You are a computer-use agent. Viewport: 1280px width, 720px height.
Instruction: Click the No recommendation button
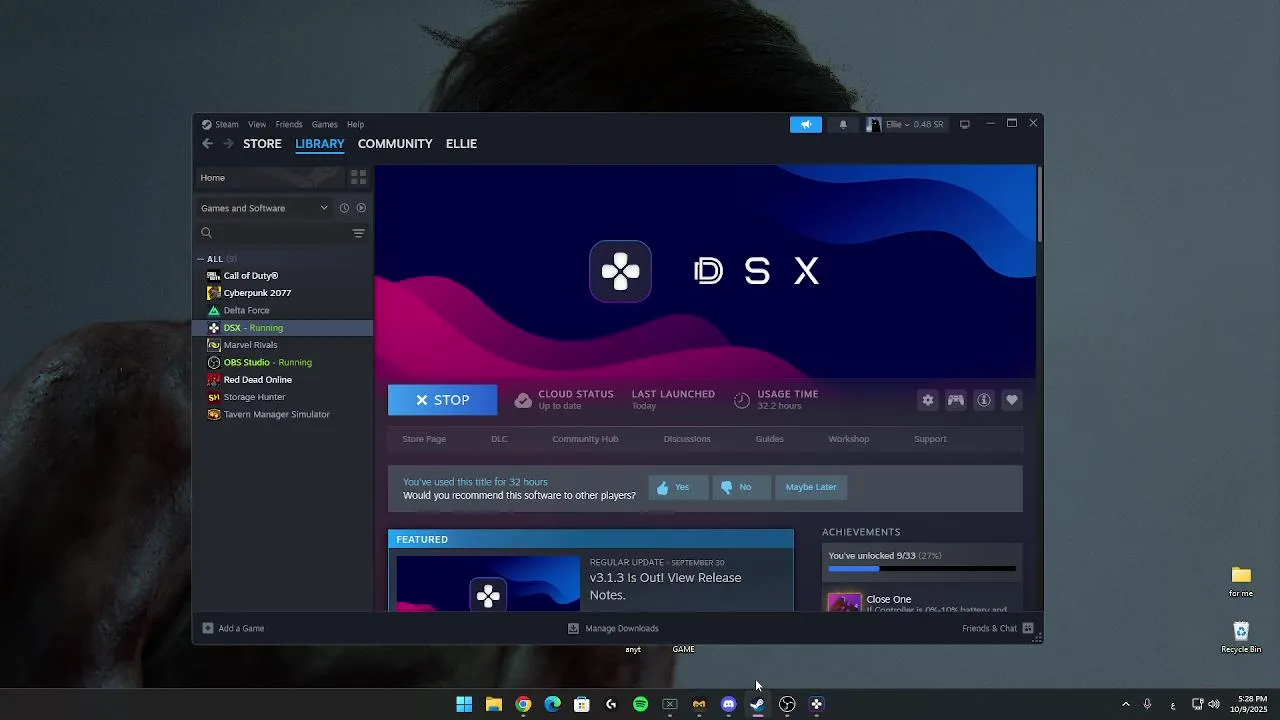coord(741,487)
